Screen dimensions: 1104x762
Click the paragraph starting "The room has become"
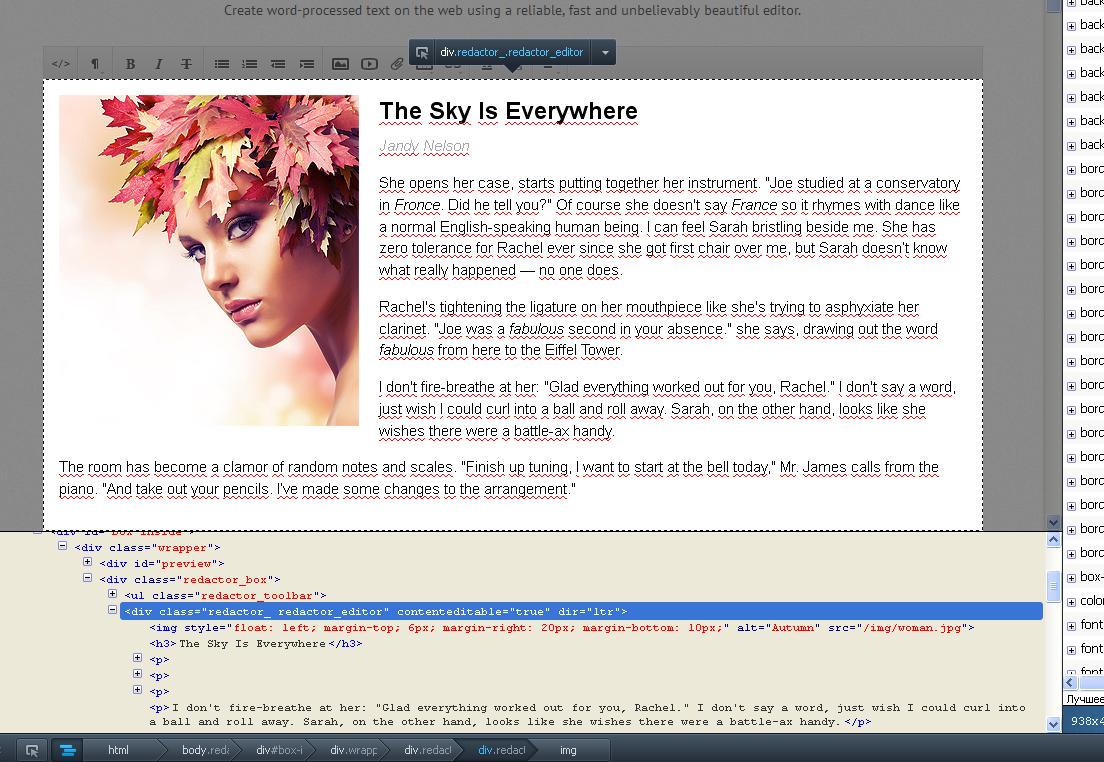pyautogui.click(x=498, y=478)
